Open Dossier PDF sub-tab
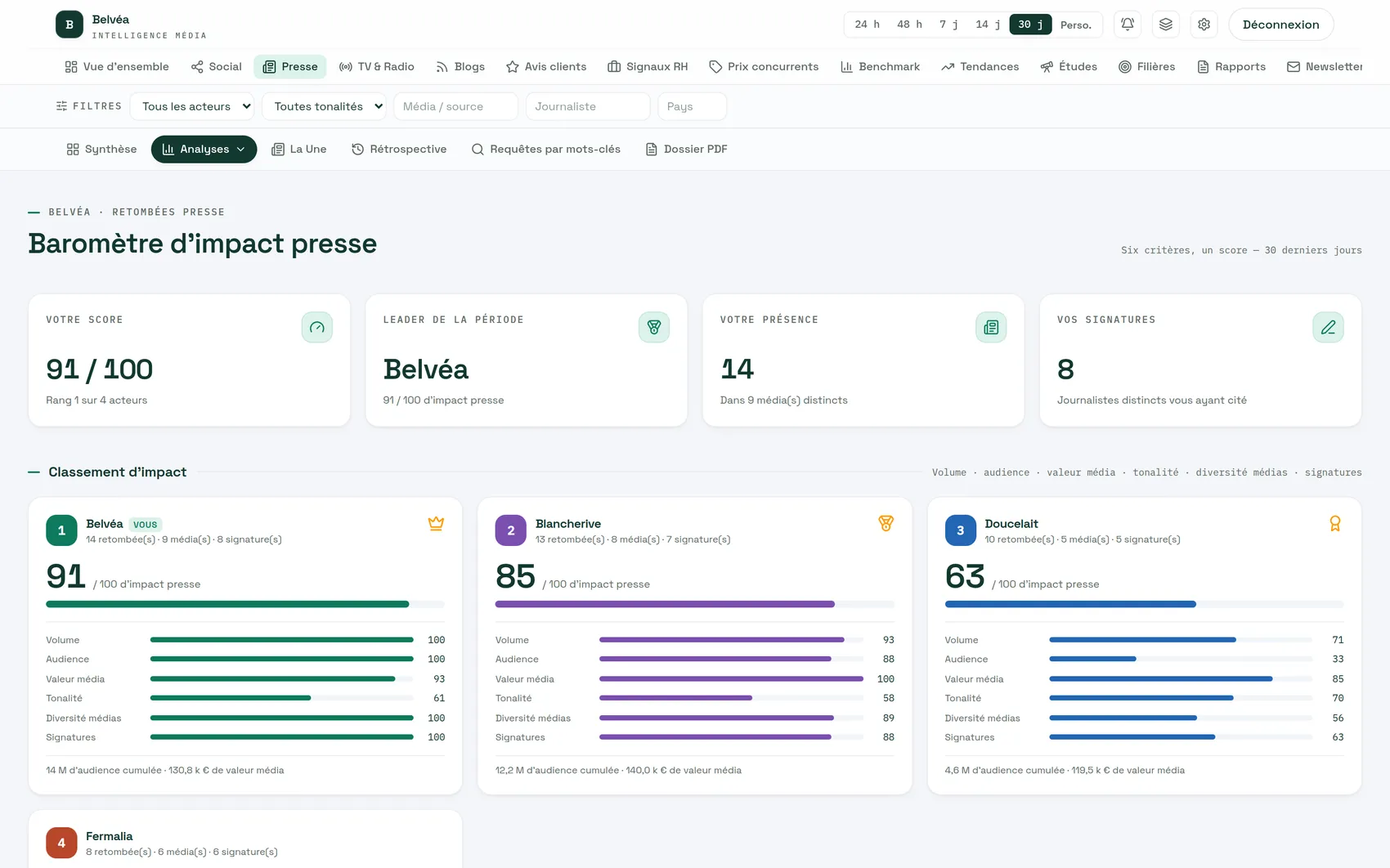This screenshot has height=868, width=1390. pos(687,149)
